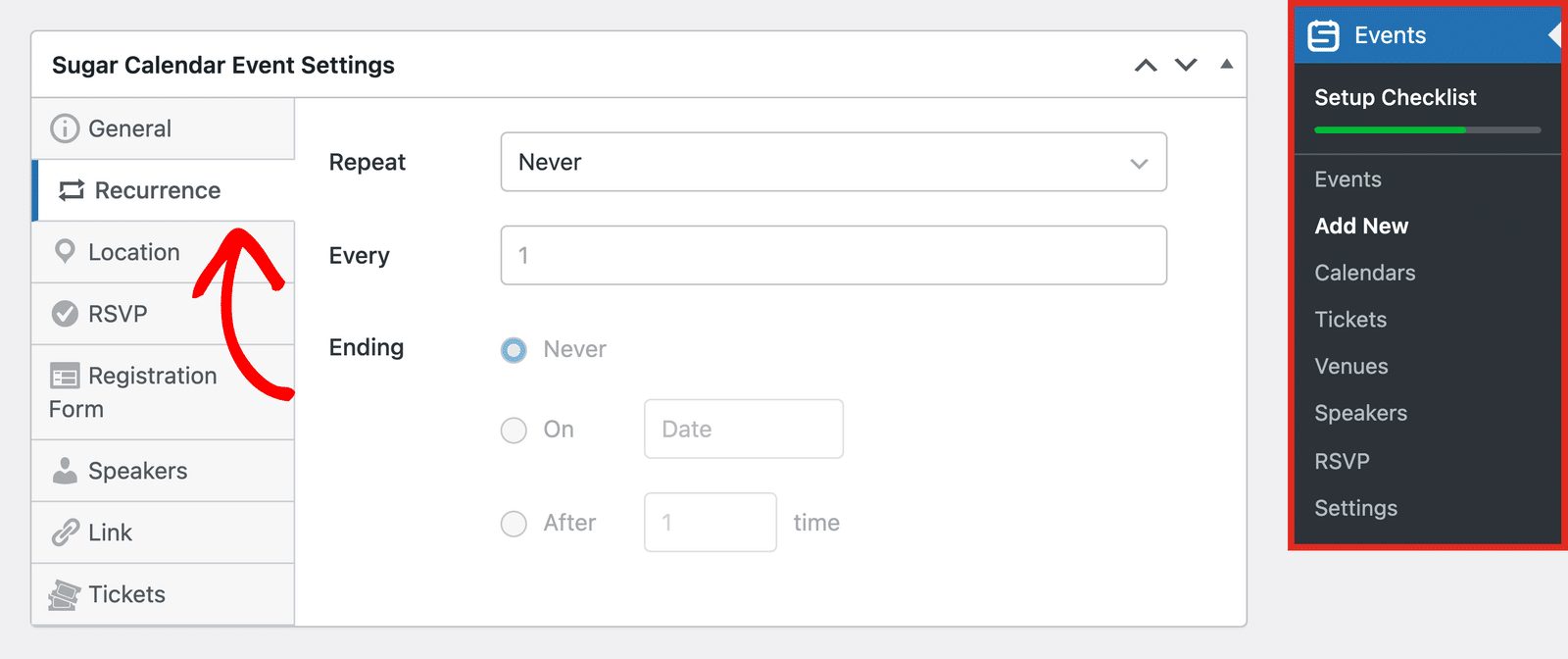This screenshot has height=659, width=1568.
Task: Open the Repeat dropdown set to Never
Action: point(834,162)
